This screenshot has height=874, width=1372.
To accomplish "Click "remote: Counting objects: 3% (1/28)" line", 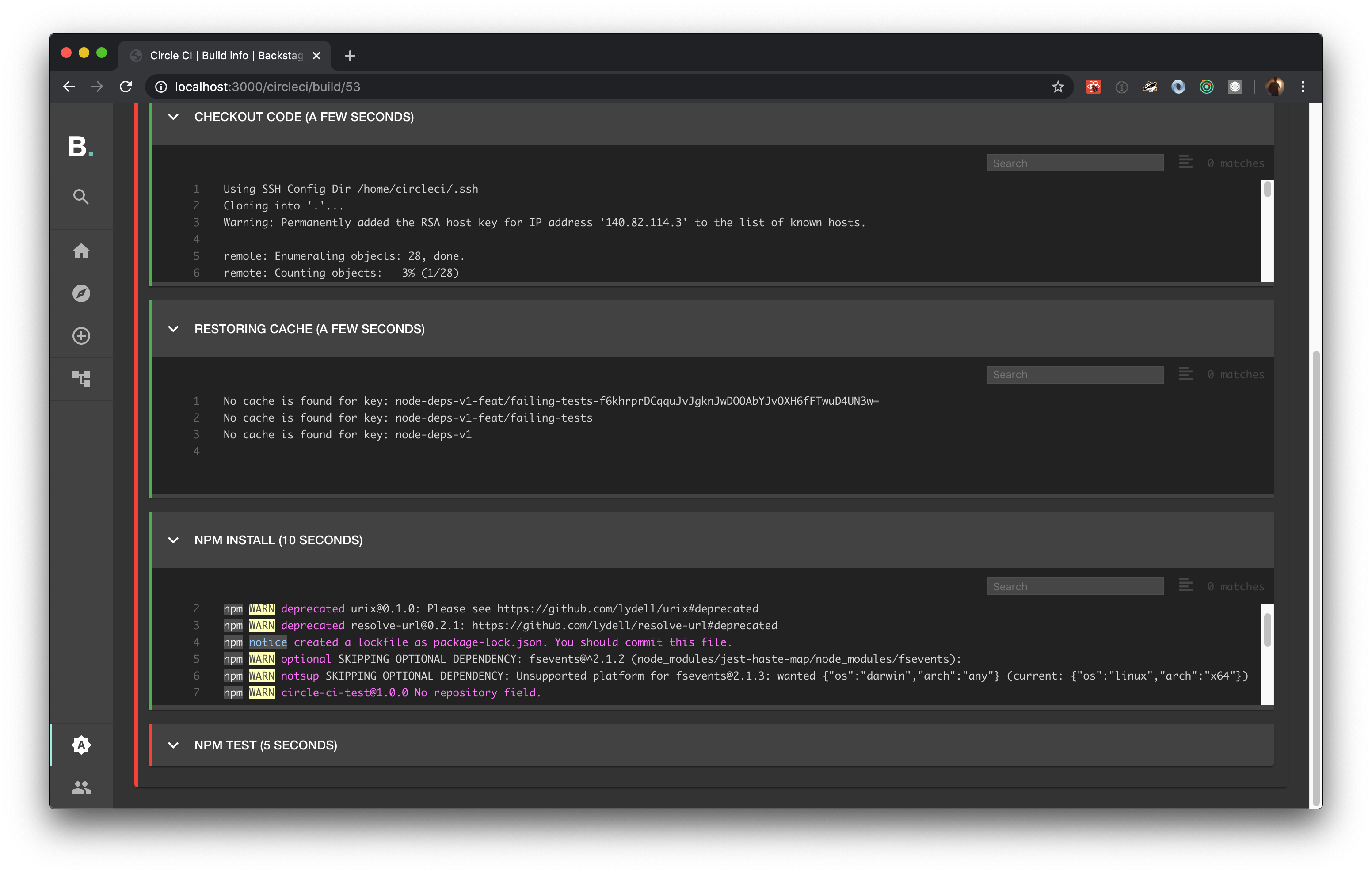I will coord(341,273).
